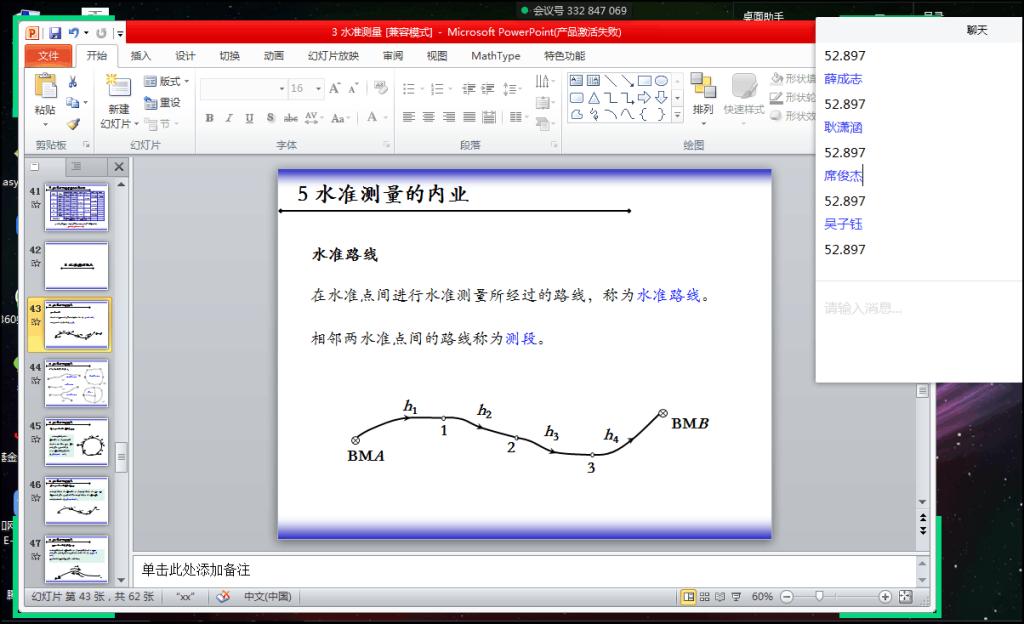This screenshot has height=624, width=1024.
Task: Click the Undo arrow icon
Action: pos(74,34)
